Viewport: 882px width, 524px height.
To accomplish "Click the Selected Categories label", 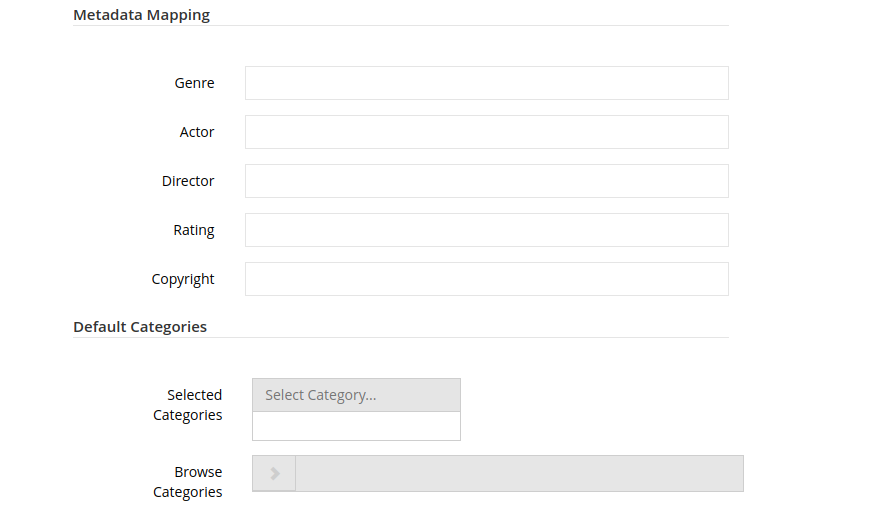I will click(x=187, y=405).
